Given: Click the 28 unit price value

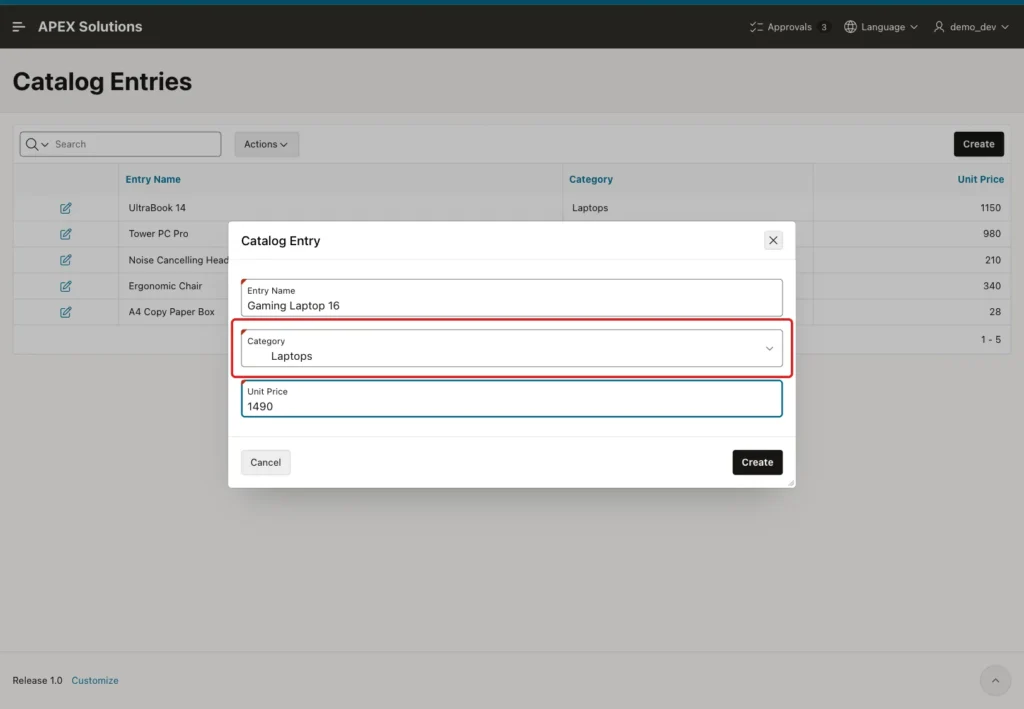Looking at the screenshot, I should (995, 312).
